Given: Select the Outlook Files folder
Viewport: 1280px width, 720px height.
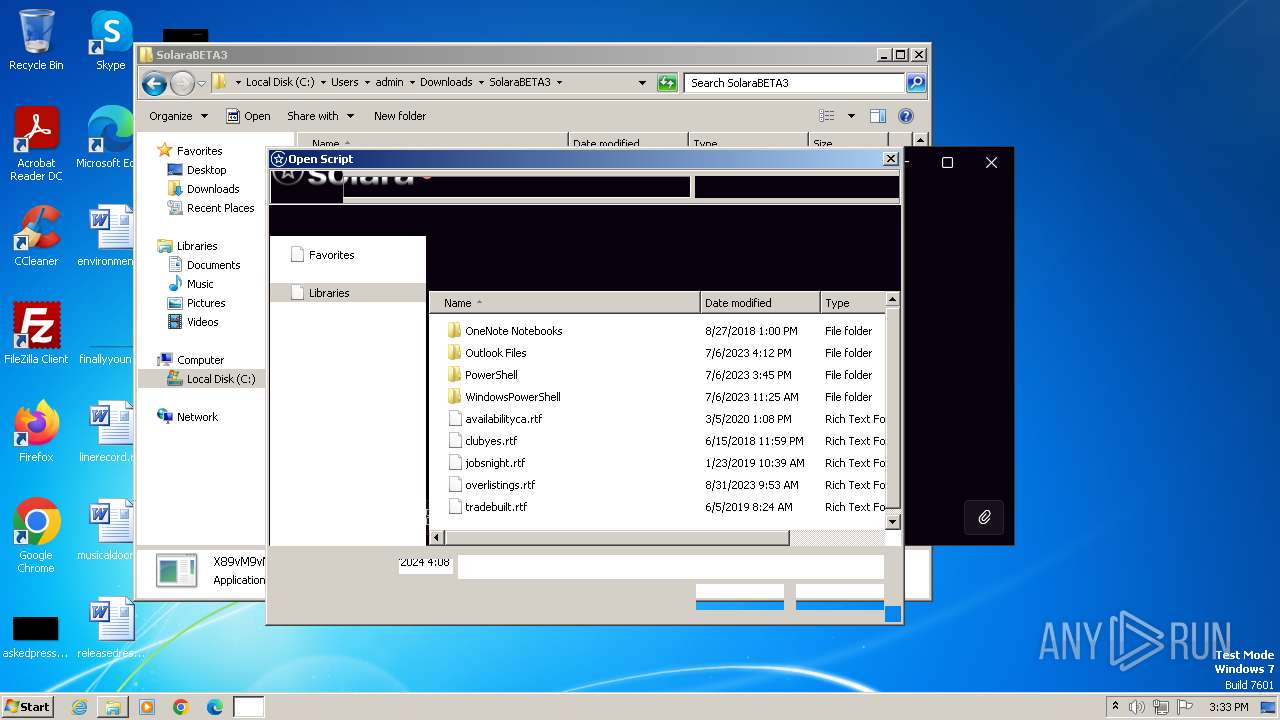Looking at the screenshot, I should click(495, 353).
